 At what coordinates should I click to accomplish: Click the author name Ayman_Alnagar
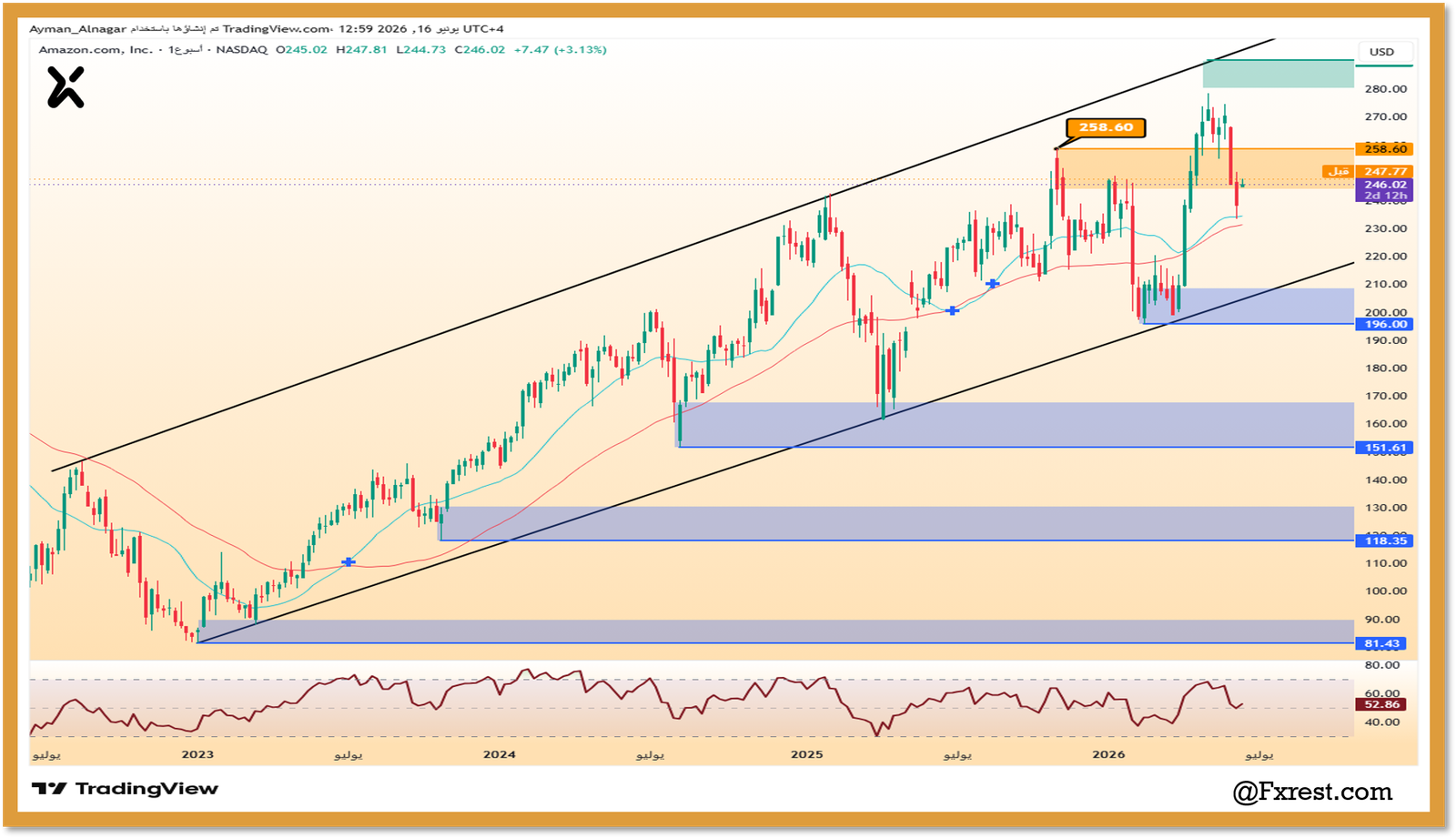(x=78, y=29)
